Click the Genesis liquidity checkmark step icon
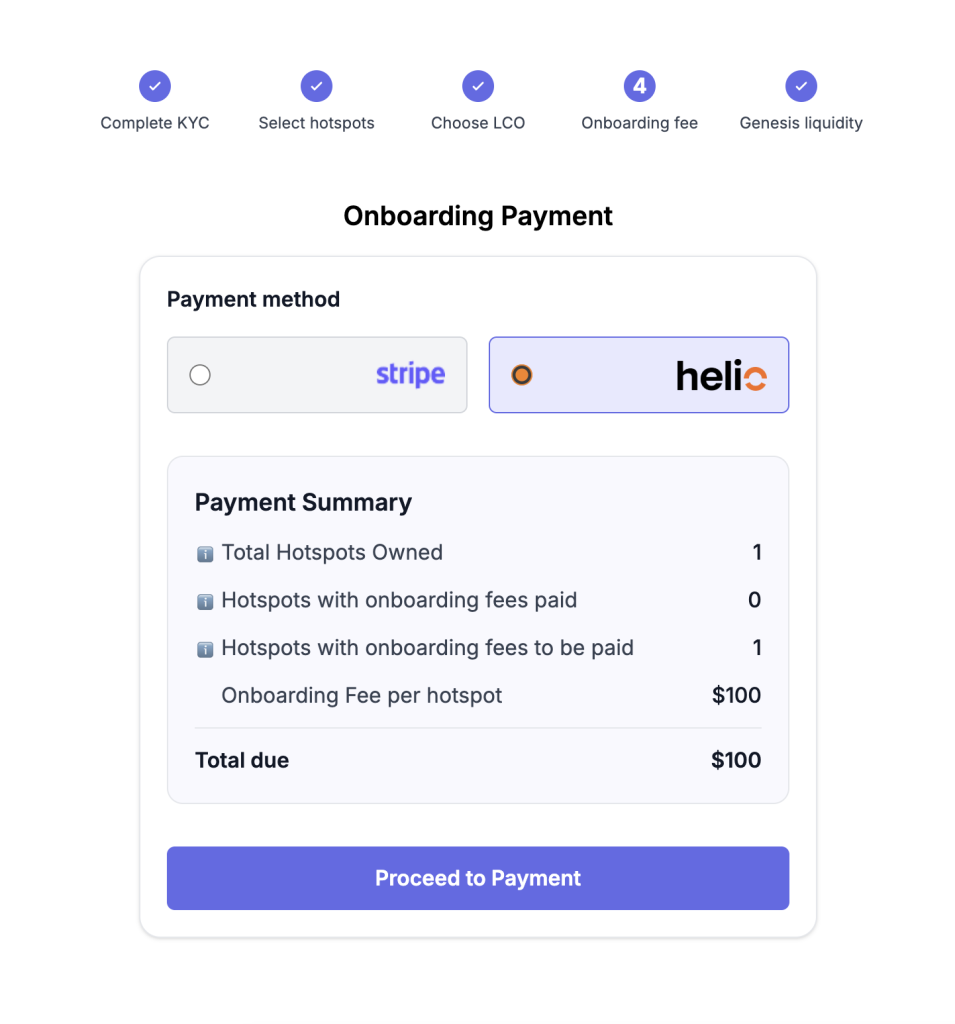This screenshot has height=1024, width=955. coord(801,87)
